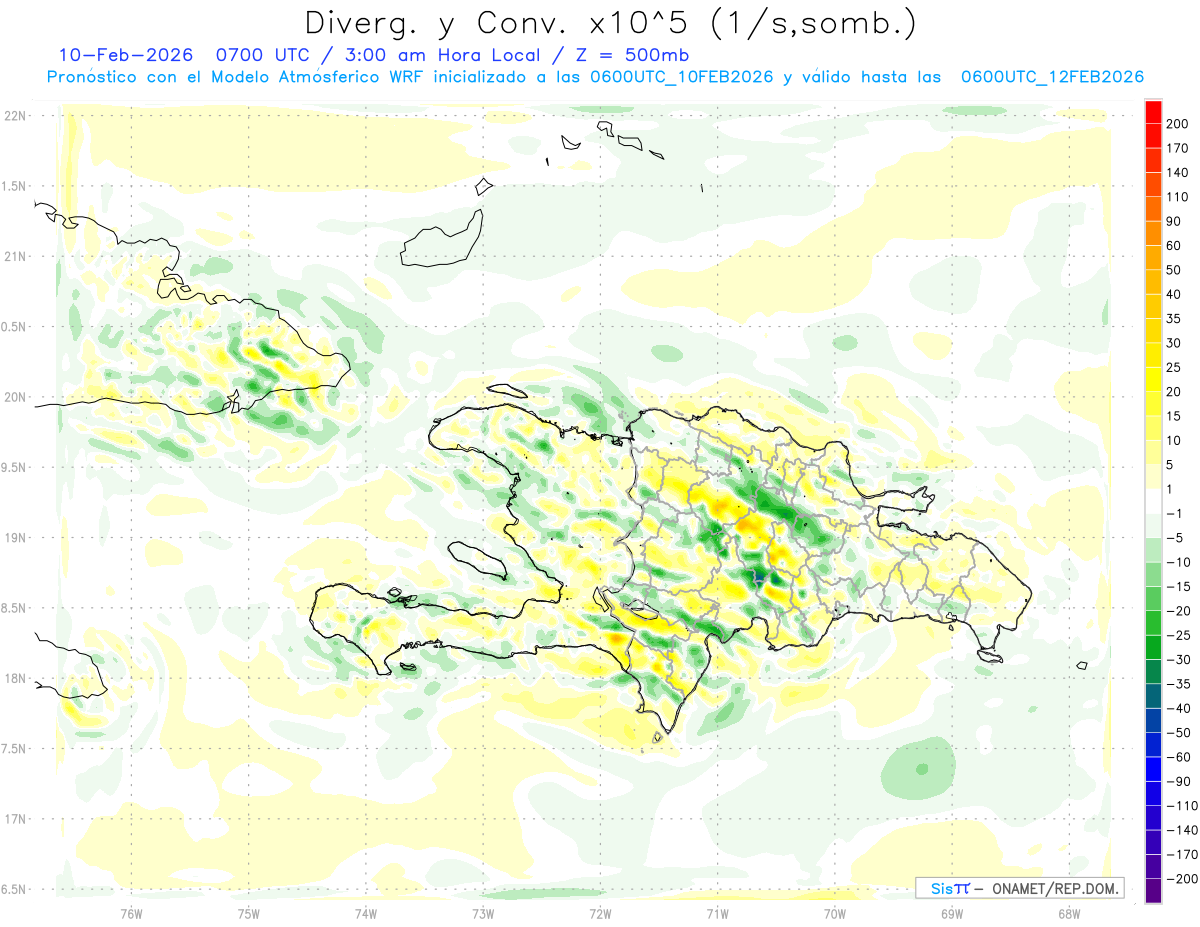1200x927 pixels.
Task: Click the 75W longitude label
Action: (248, 912)
